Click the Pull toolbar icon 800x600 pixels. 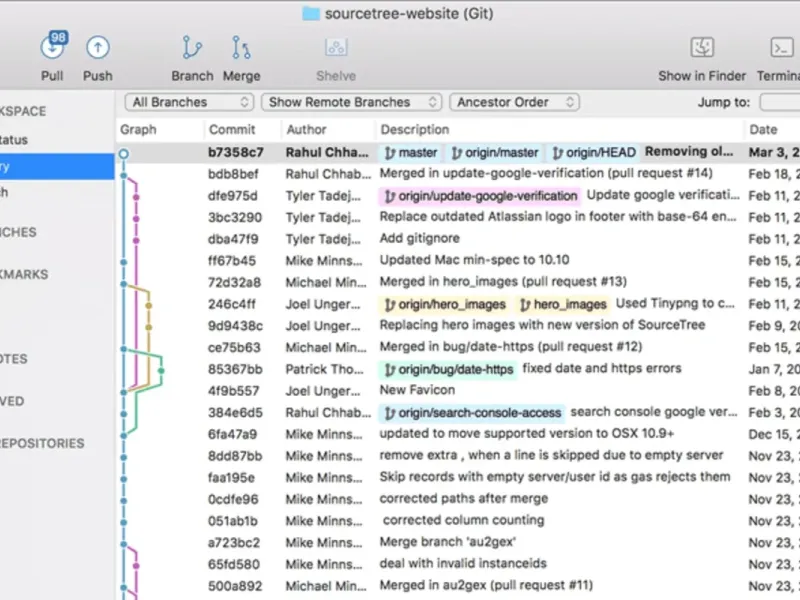tap(52, 48)
